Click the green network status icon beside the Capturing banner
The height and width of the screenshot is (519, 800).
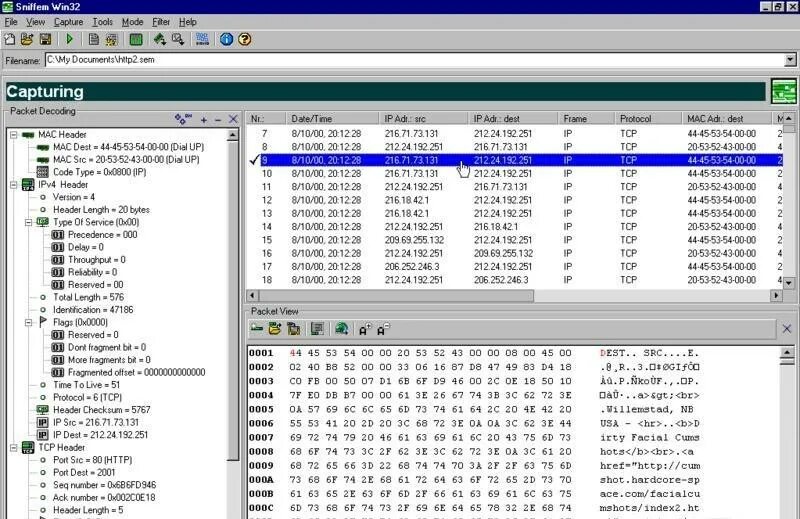tap(784, 92)
